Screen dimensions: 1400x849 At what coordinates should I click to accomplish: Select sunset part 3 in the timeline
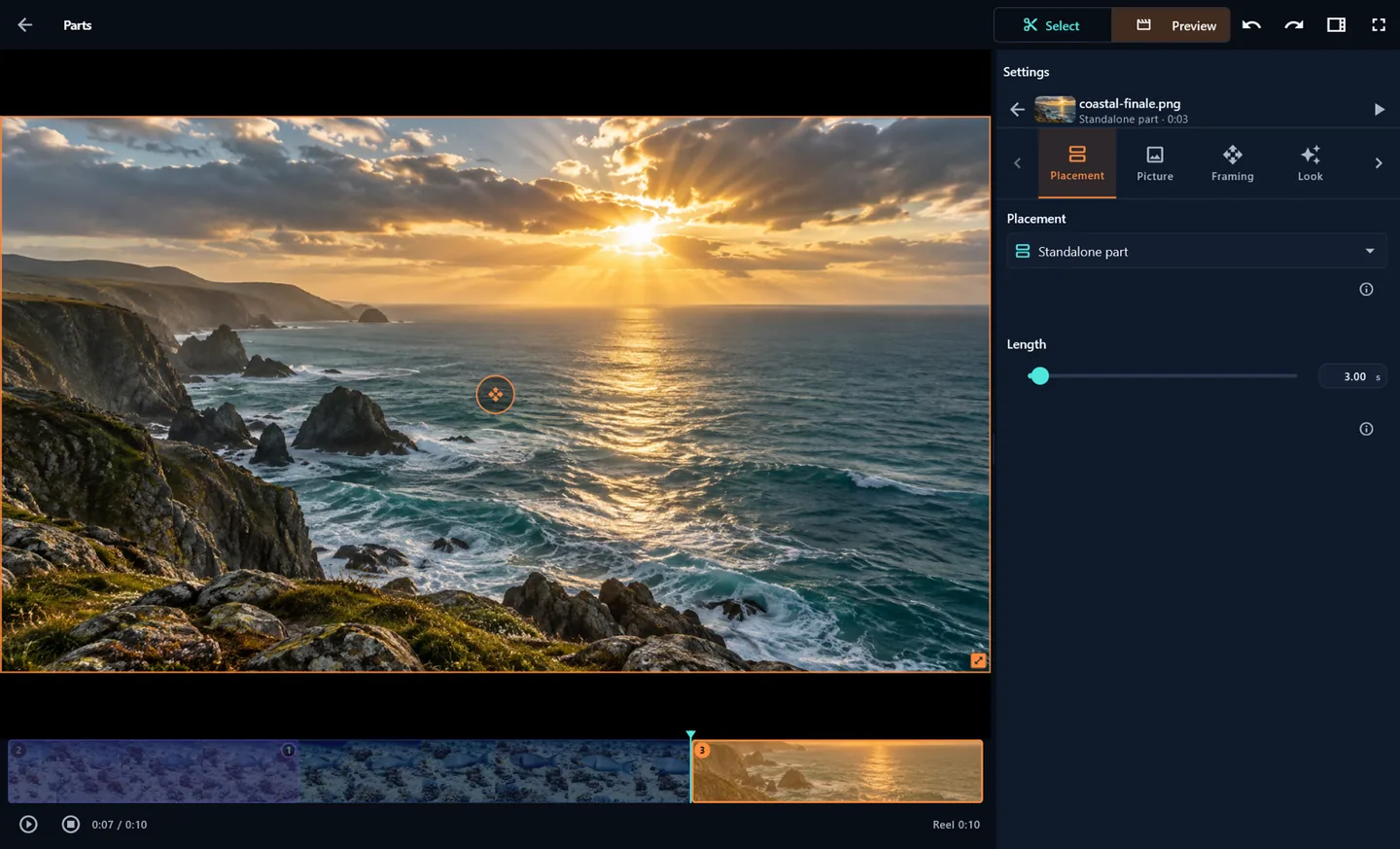click(837, 771)
